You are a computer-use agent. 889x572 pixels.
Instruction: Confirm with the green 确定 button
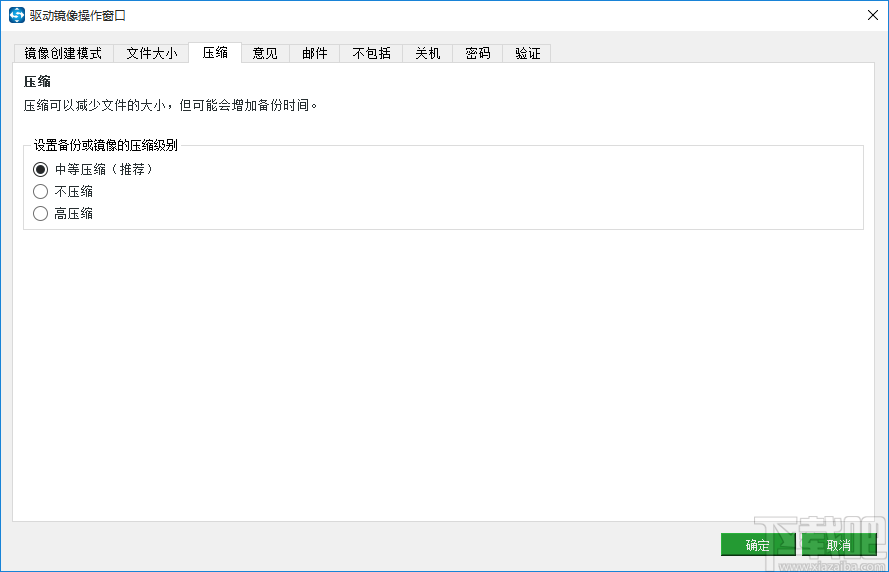pyautogui.click(x=757, y=545)
